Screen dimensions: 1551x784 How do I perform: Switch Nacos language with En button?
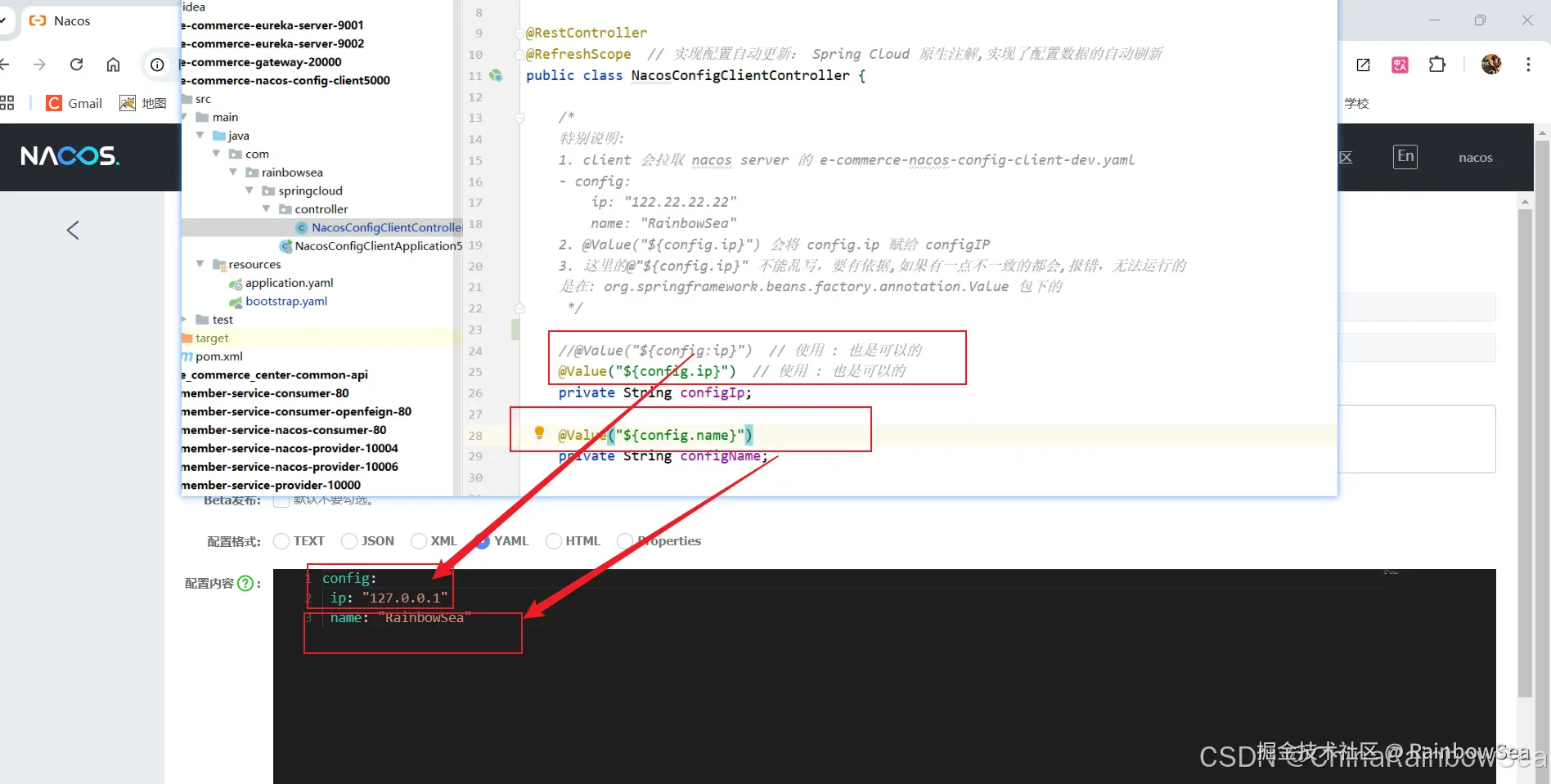[1405, 156]
